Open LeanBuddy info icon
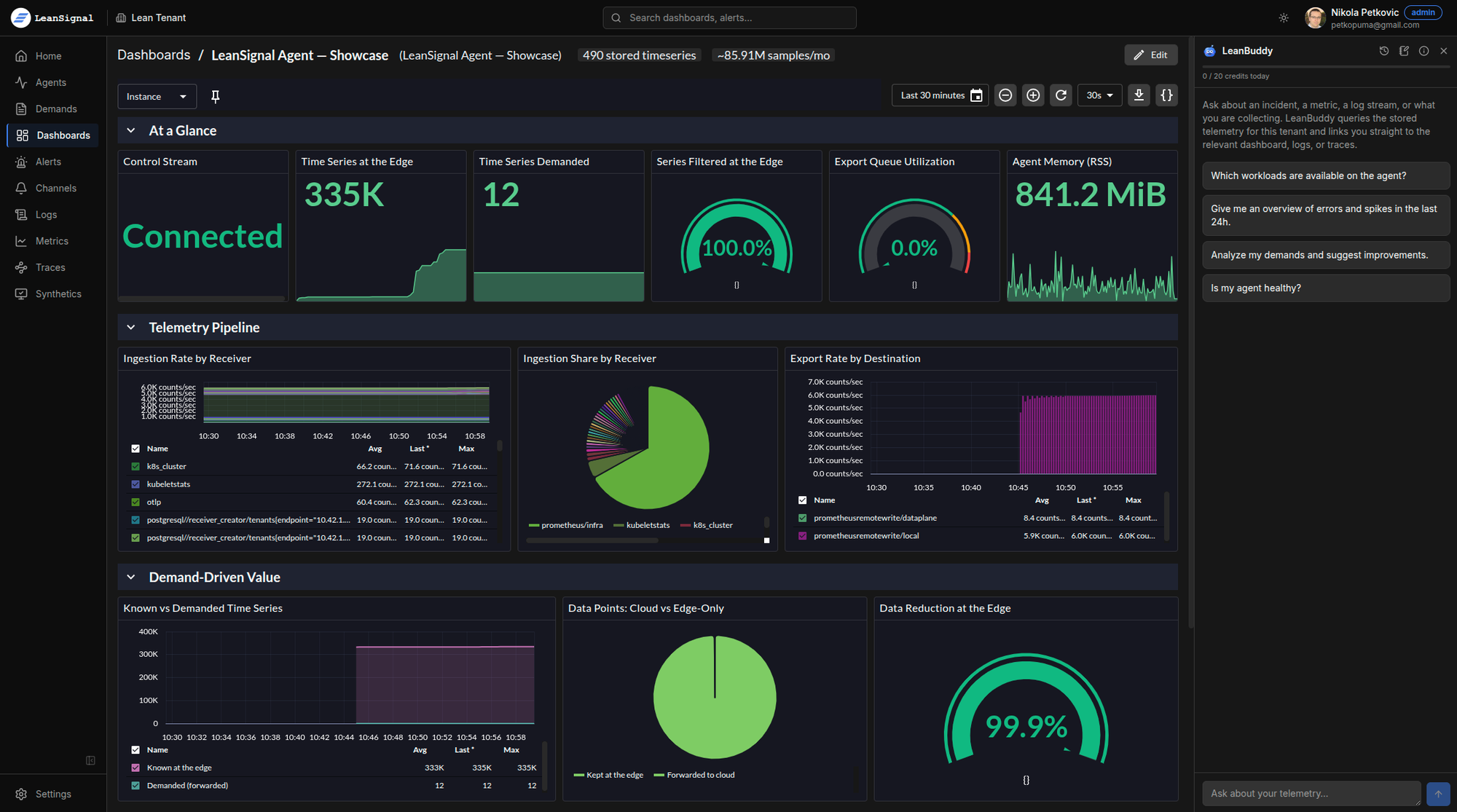The width and height of the screenshot is (1457, 812). tap(1423, 51)
